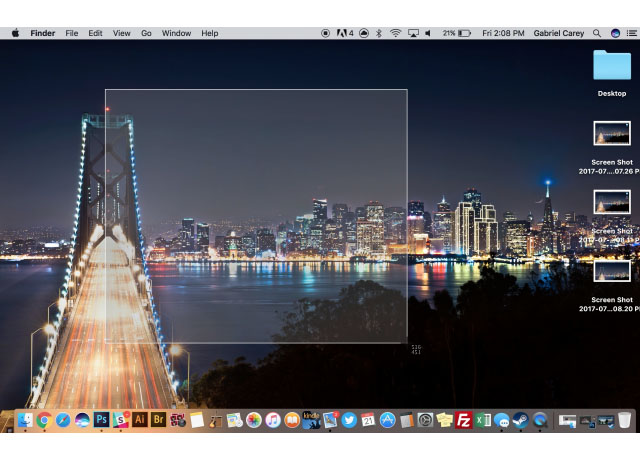This screenshot has width=640, height=460.
Task: Click the Wi-Fi status icon
Action: 395,33
